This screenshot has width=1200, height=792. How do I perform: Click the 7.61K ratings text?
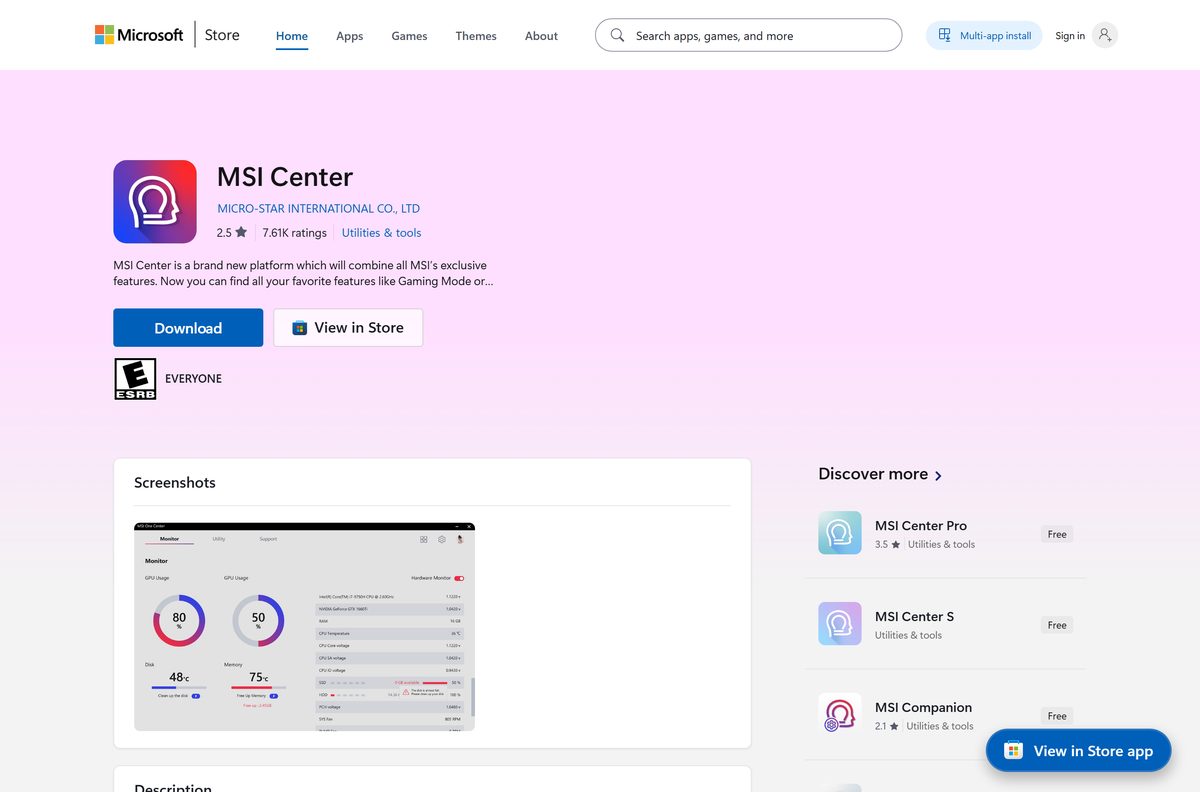tap(295, 233)
